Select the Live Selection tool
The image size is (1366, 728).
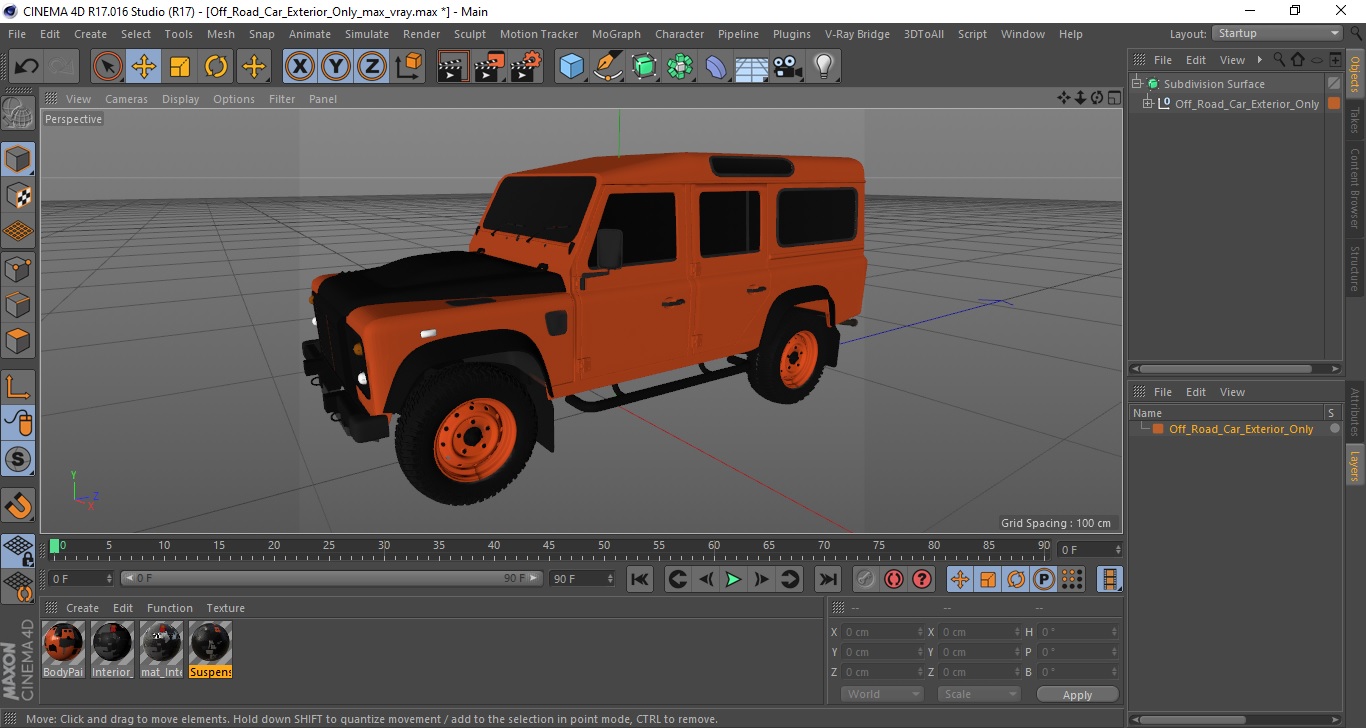coord(108,67)
